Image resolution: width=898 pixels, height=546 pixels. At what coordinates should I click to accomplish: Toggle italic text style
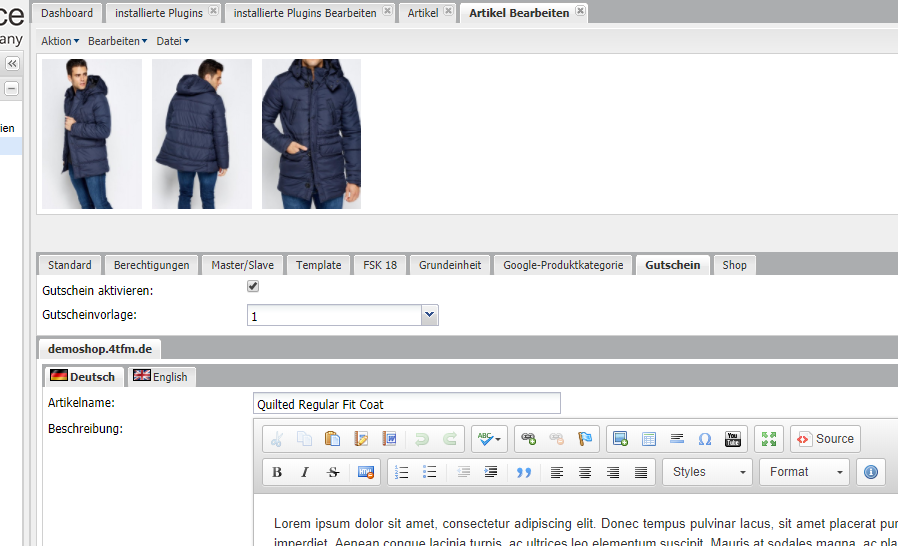[x=305, y=472]
